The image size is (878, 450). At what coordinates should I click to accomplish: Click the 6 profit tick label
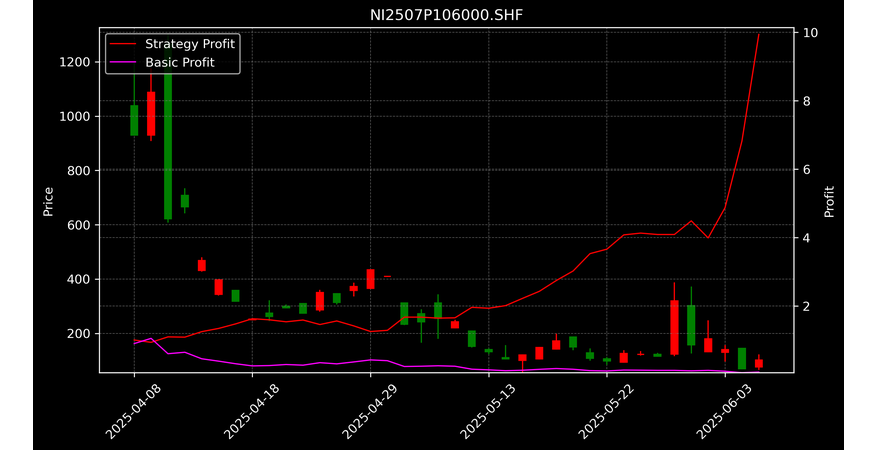[807, 170]
